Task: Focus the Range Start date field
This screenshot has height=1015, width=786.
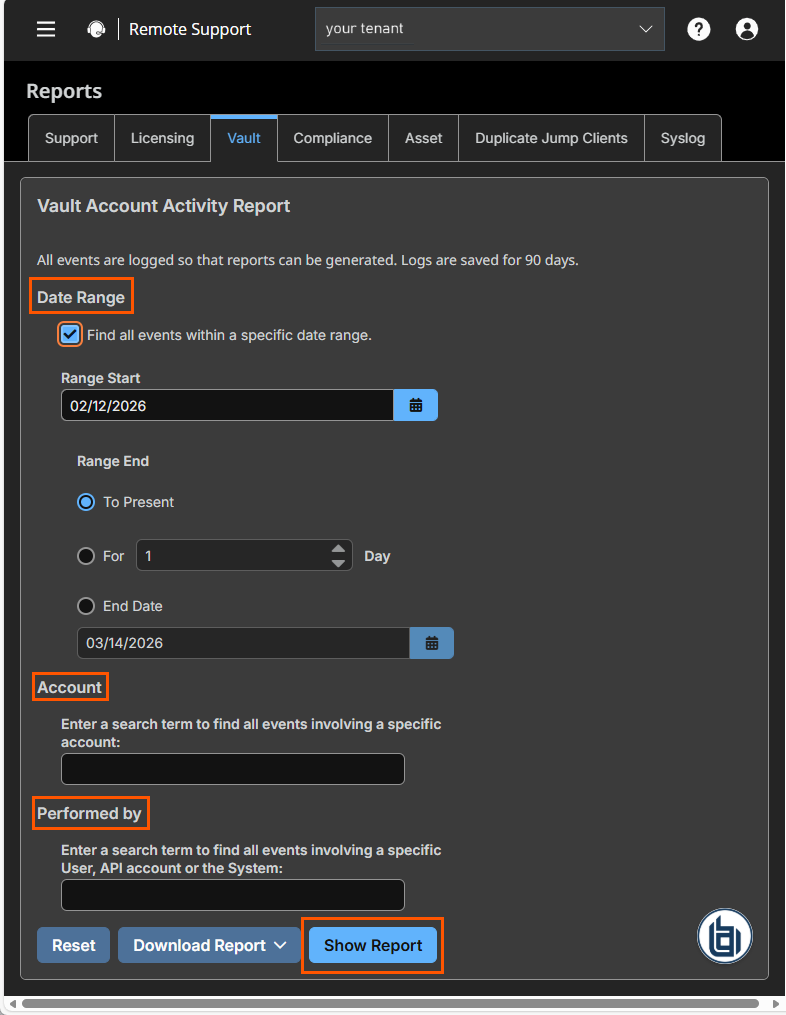Action: [227, 405]
